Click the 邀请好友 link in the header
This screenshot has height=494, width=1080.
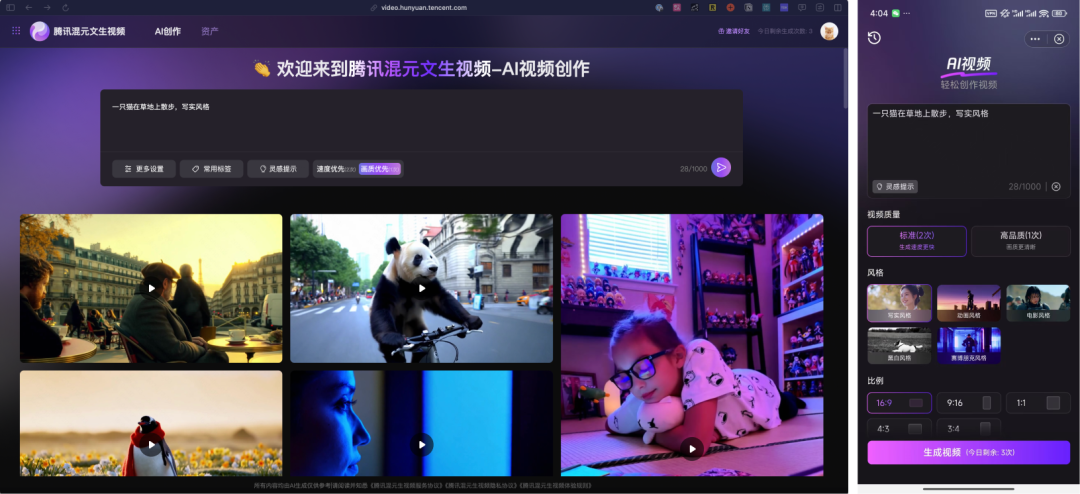point(733,31)
